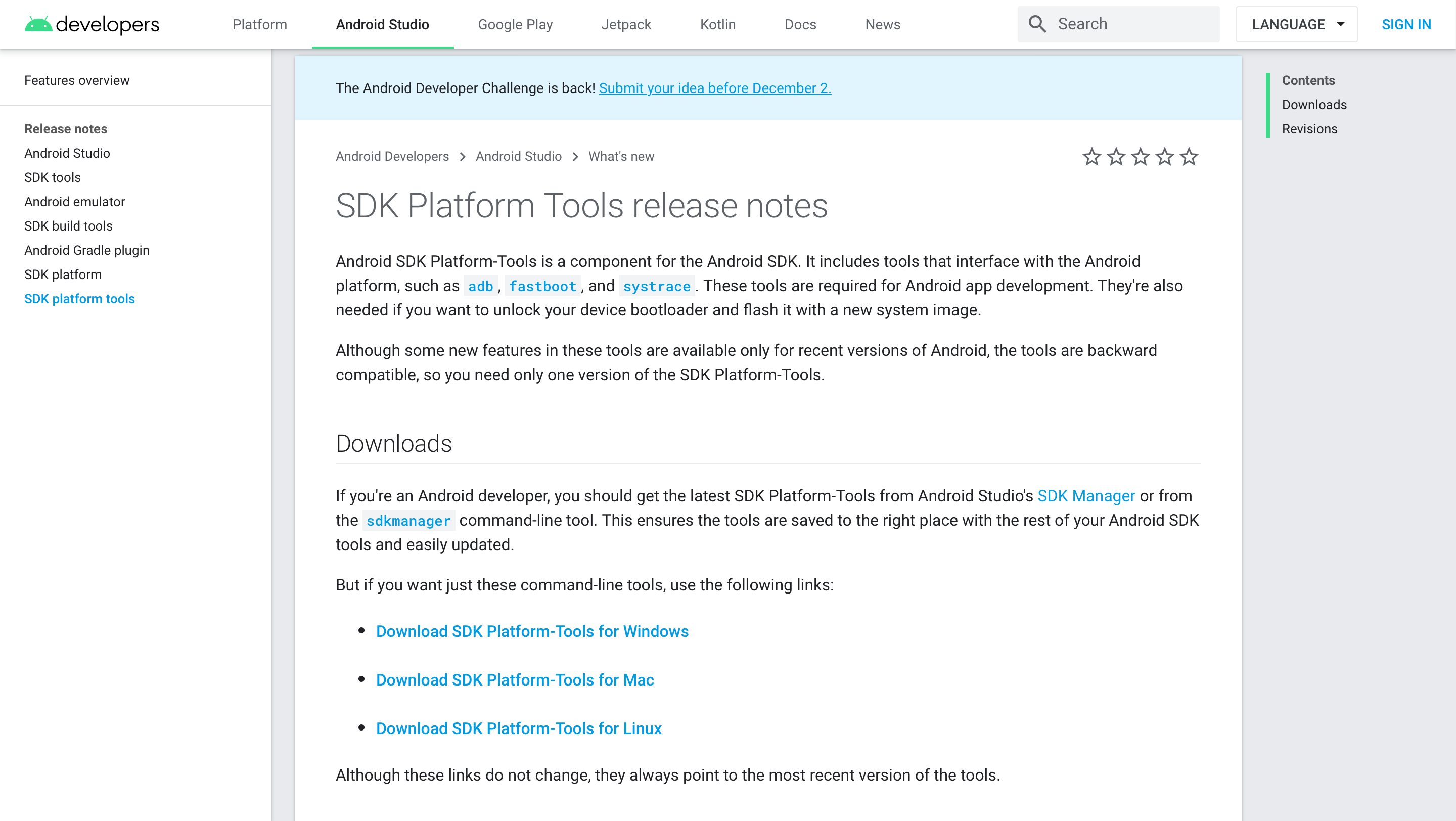Select Android emulator in release notes sidebar
Image resolution: width=1456 pixels, height=821 pixels.
[x=75, y=202]
